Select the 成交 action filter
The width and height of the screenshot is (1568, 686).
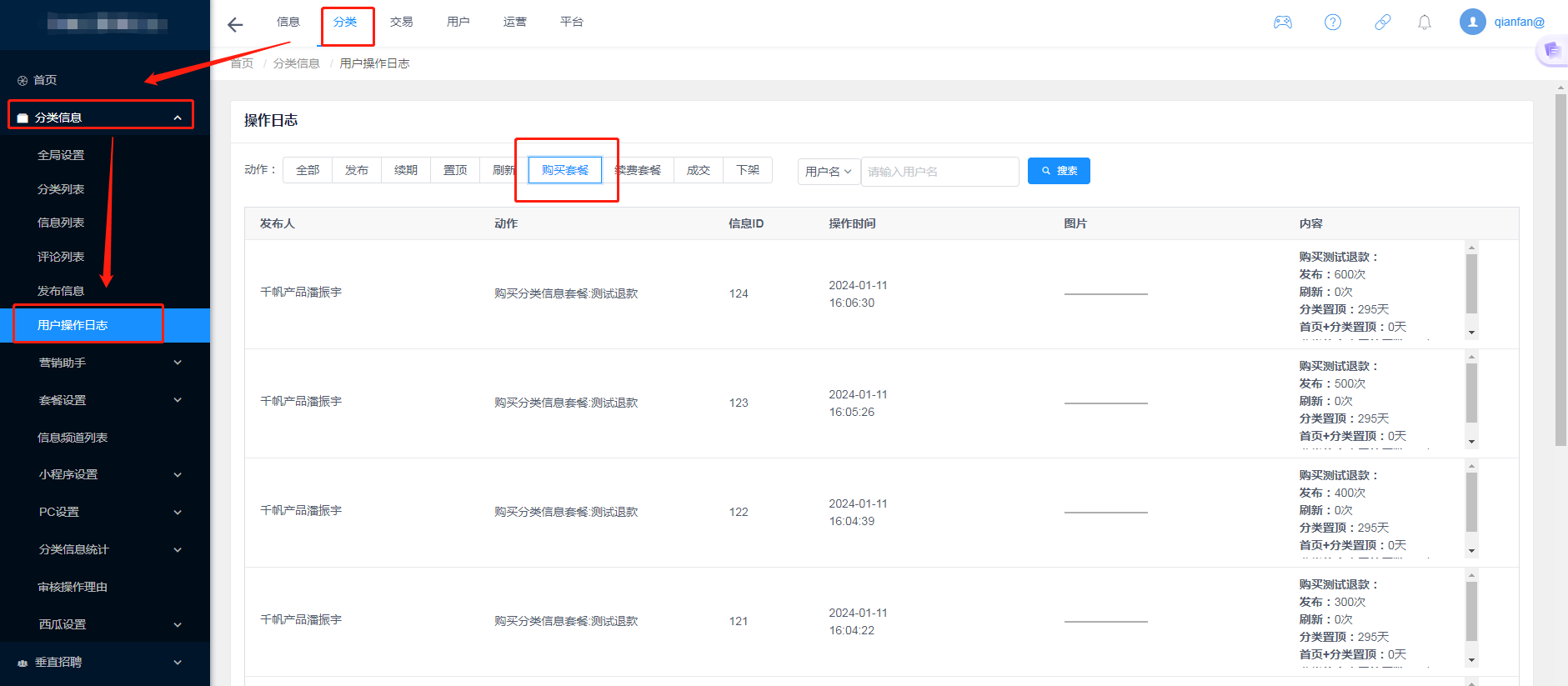[699, 170]
